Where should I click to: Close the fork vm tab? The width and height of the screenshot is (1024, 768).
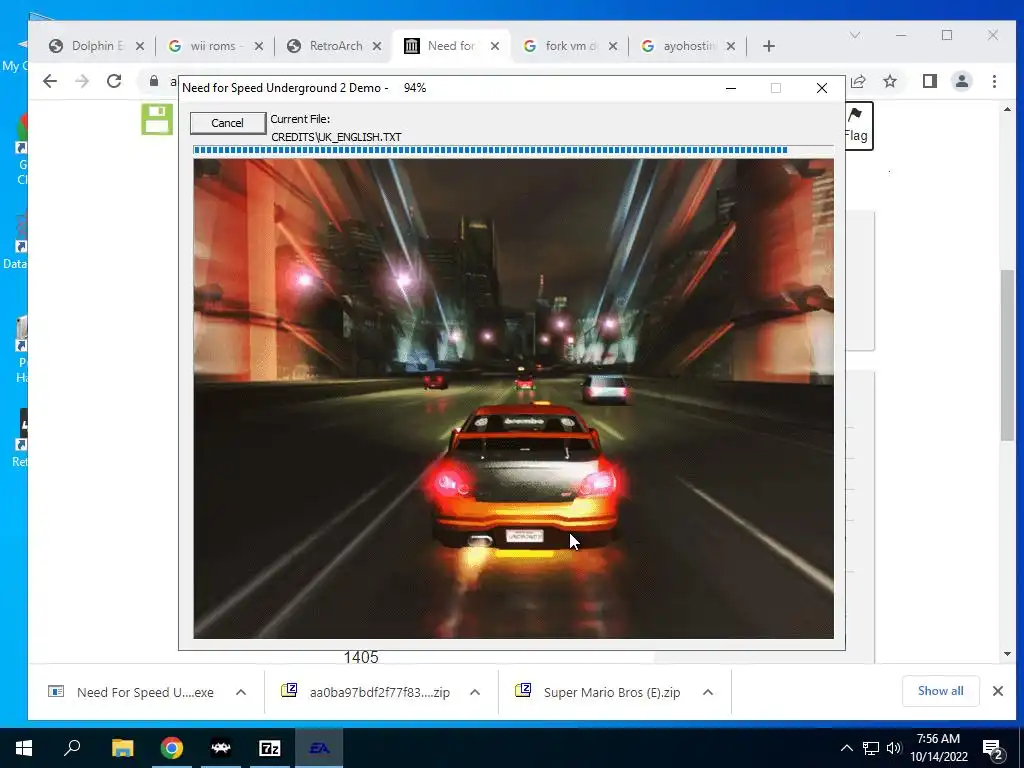613,46
